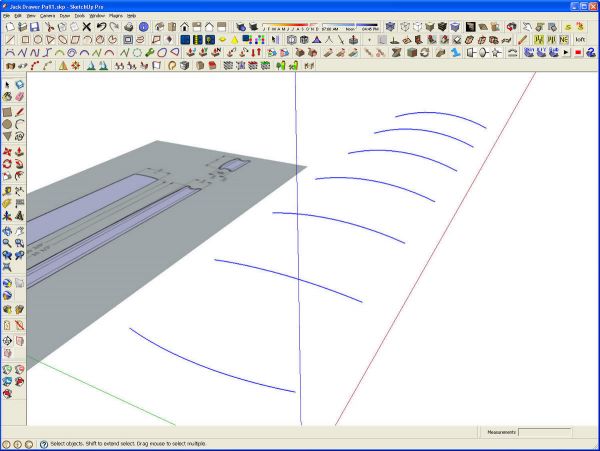Click the Zoom Extents icon
Image resolution: width=600 pixels, height=451 pixels.
(x=7, y=267)
